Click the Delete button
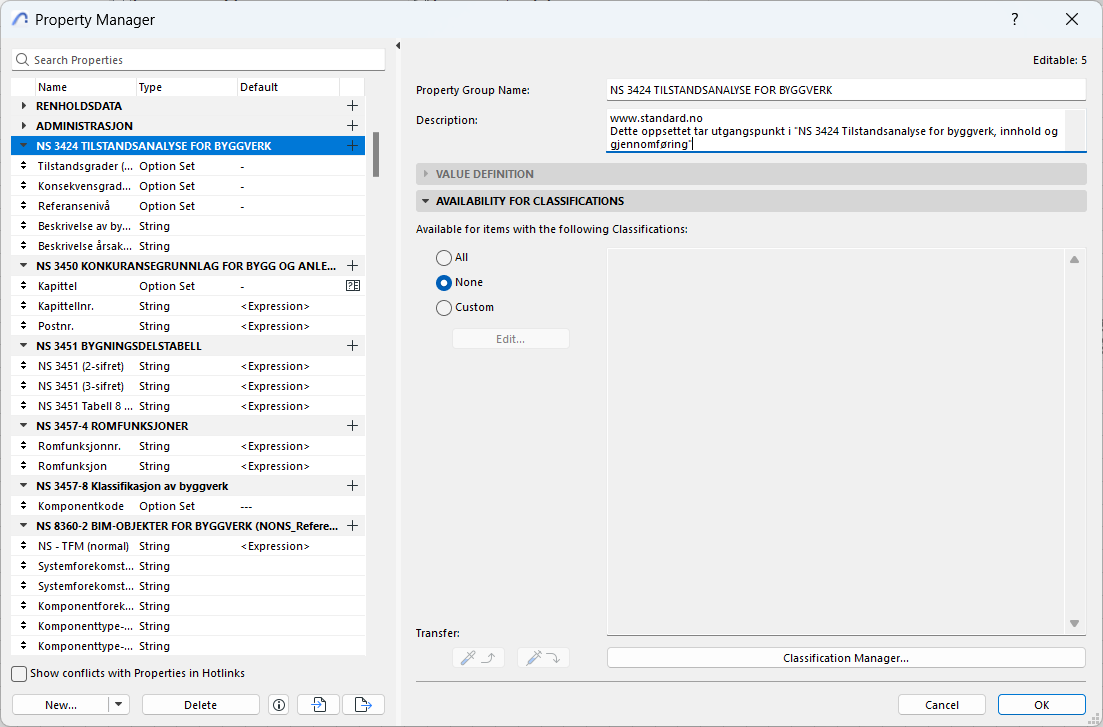The image size is (1103, 727). pyautogui.click(x=200, y=705)
